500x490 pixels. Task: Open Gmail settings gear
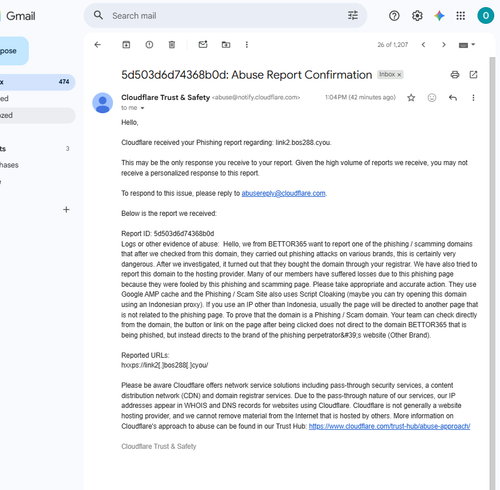pyautogui.click(x=417, y=16)
